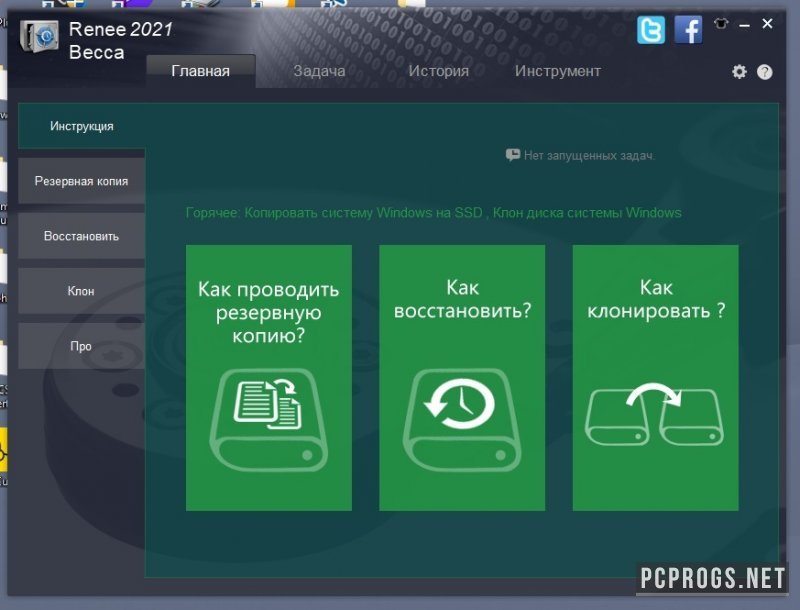The image size is (800, 610).
Task: Minimize the Renee Becca window
Action: point(744,24)
